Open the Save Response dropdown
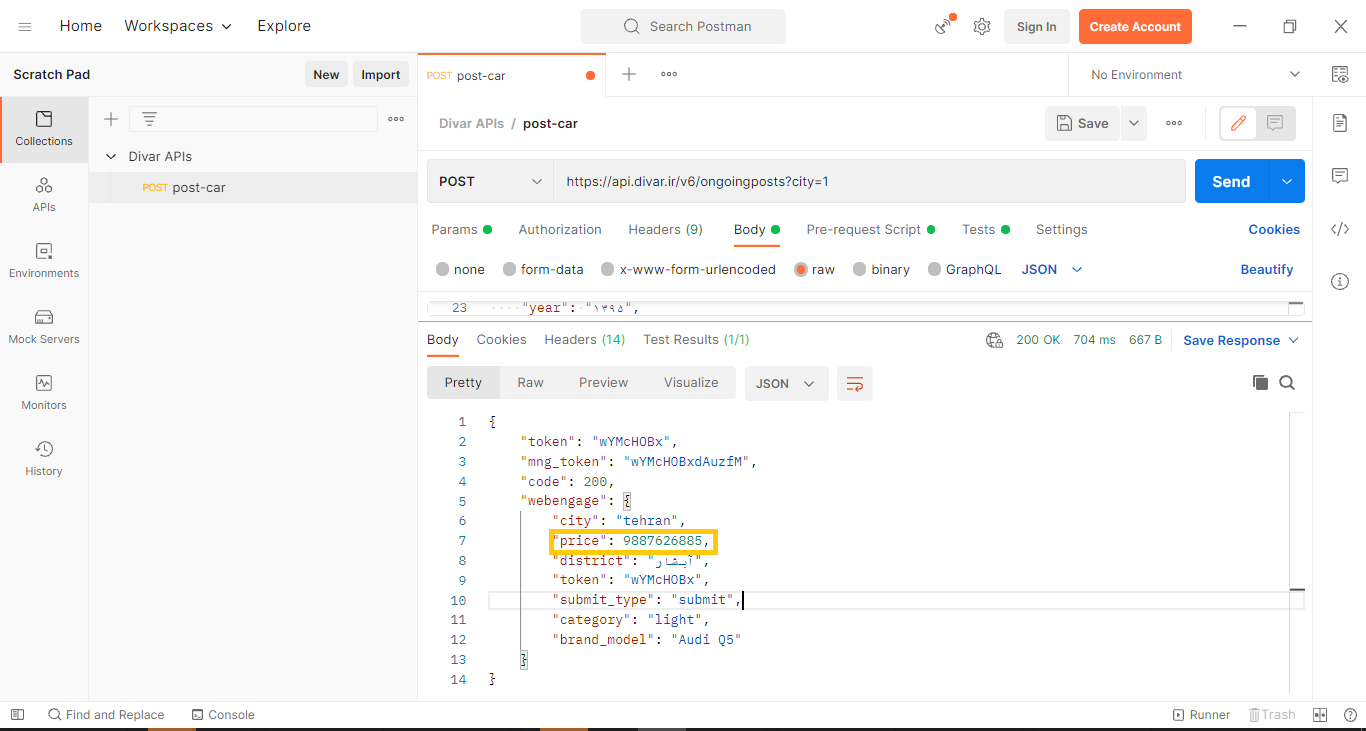1366x731 pixels. [x=1241, y=340]
